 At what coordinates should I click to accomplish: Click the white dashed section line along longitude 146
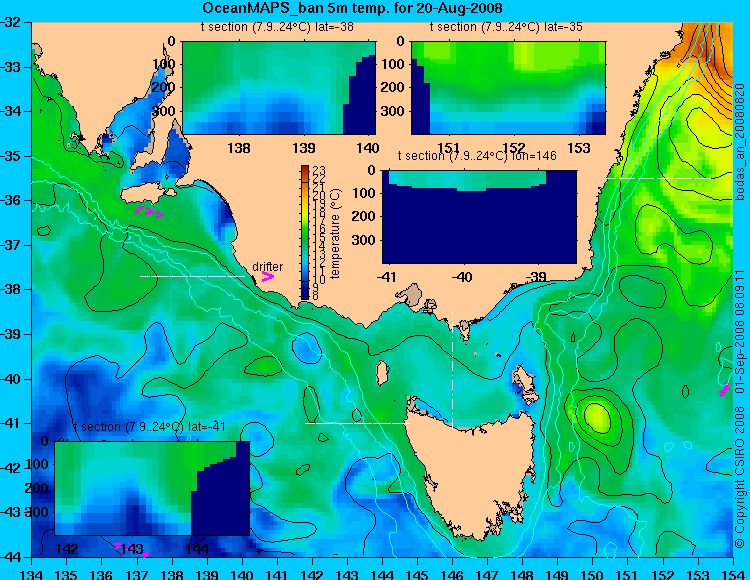pyautogui.click(x=452, y=369)
